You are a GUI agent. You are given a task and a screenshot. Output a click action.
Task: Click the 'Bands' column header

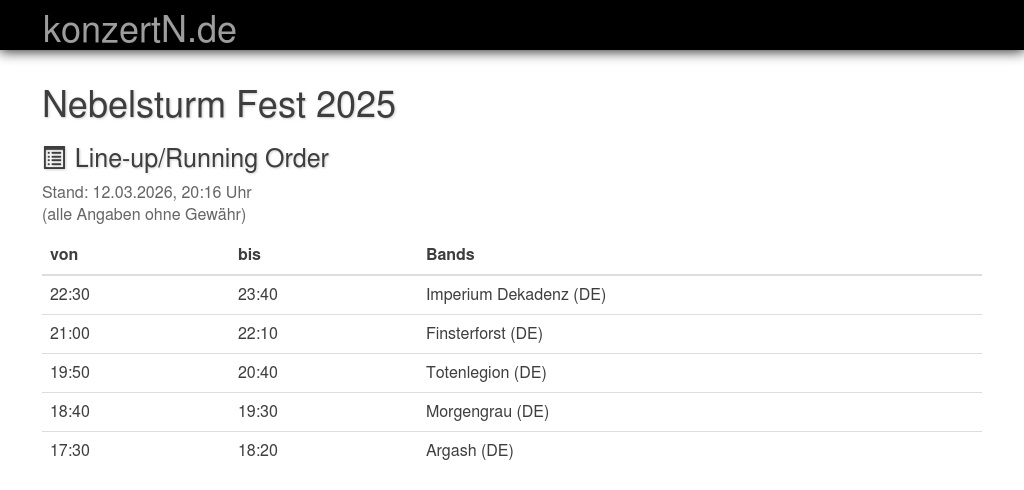click(450, 254)
